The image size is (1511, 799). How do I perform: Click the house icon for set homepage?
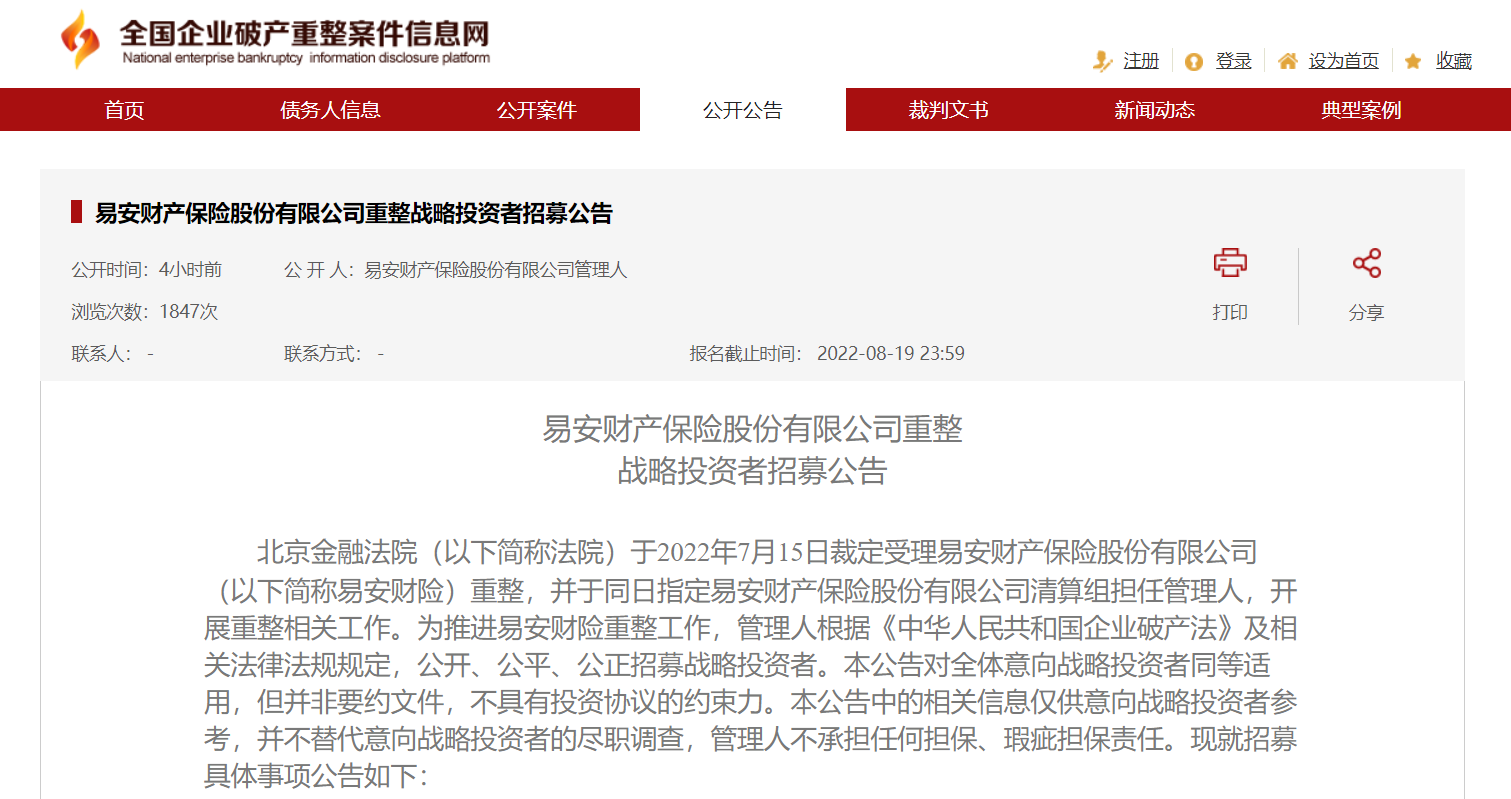pyautogui.click(x=1287, y=61)
